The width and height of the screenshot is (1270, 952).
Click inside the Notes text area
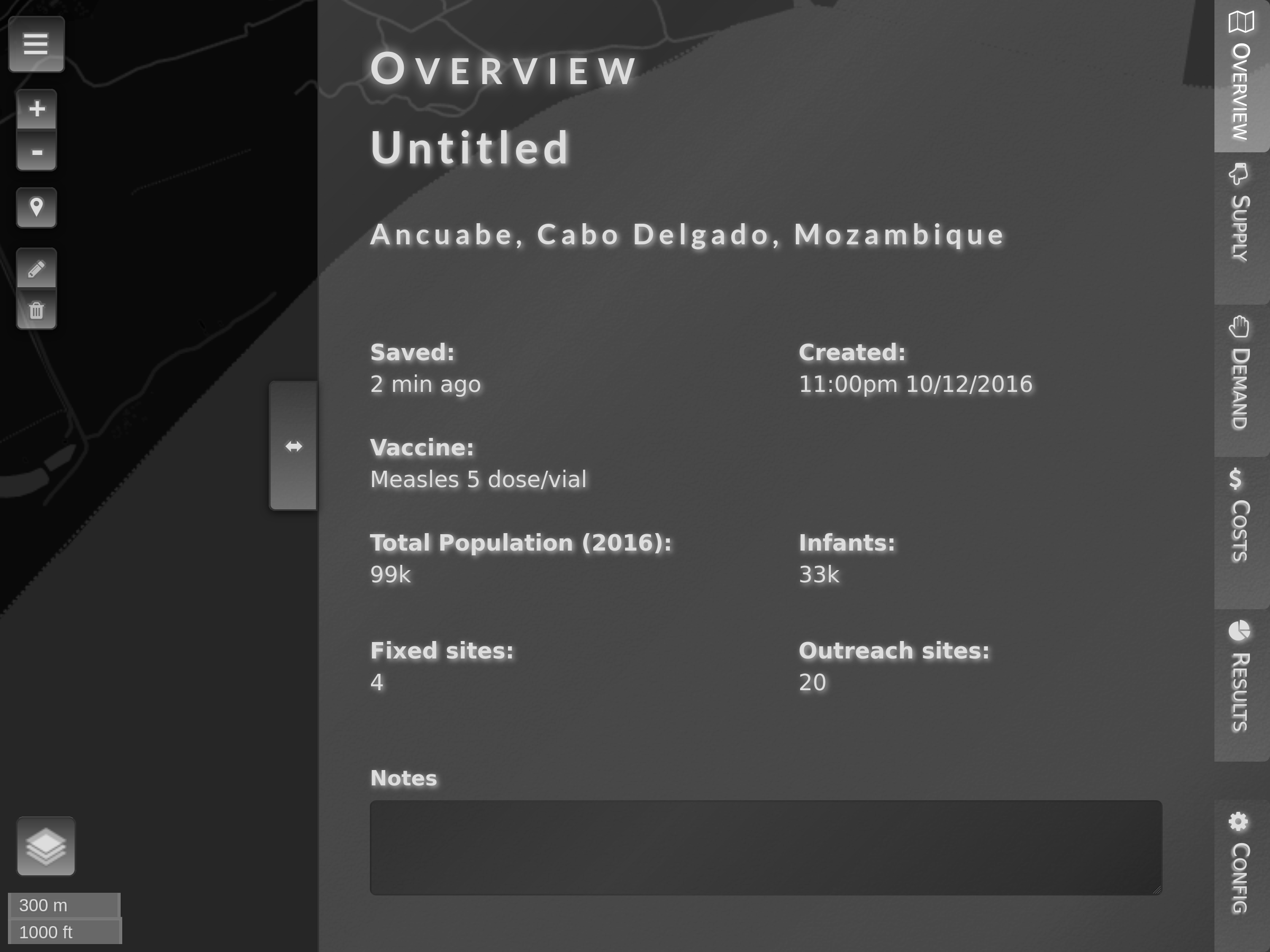765,847
